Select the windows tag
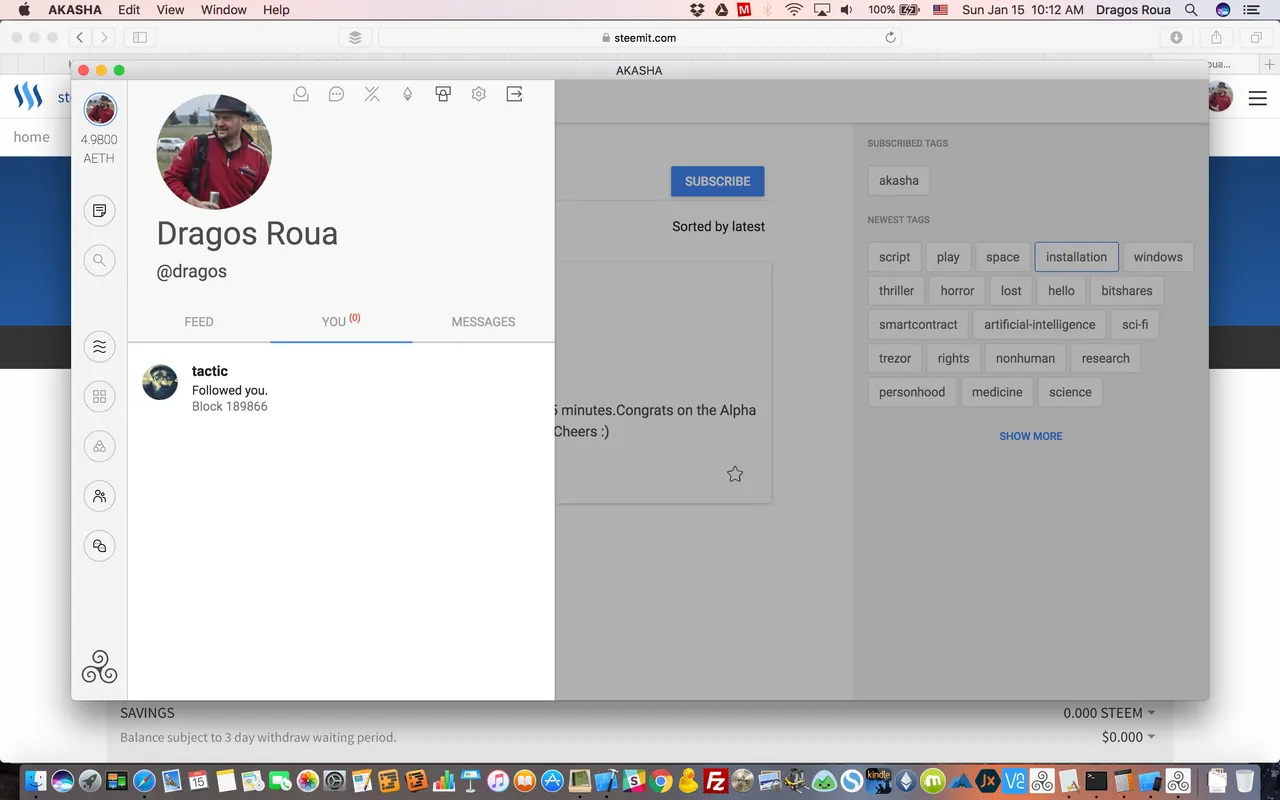The image size is (1280, 800). 1158,257
